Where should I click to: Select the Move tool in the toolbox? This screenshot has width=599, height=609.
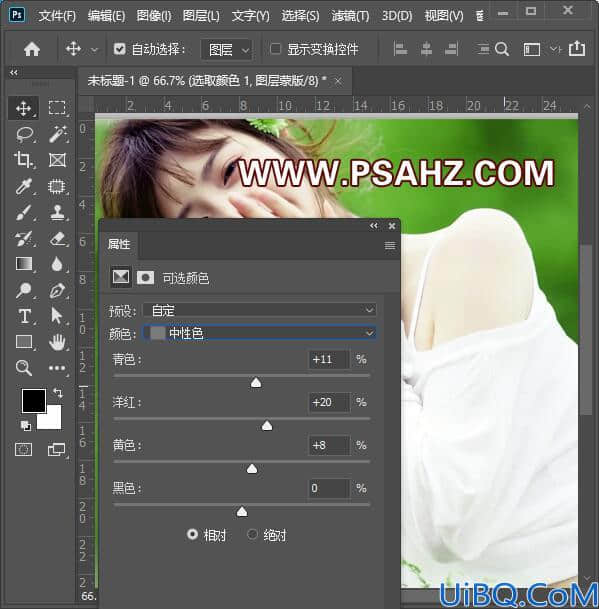[23, 108]
